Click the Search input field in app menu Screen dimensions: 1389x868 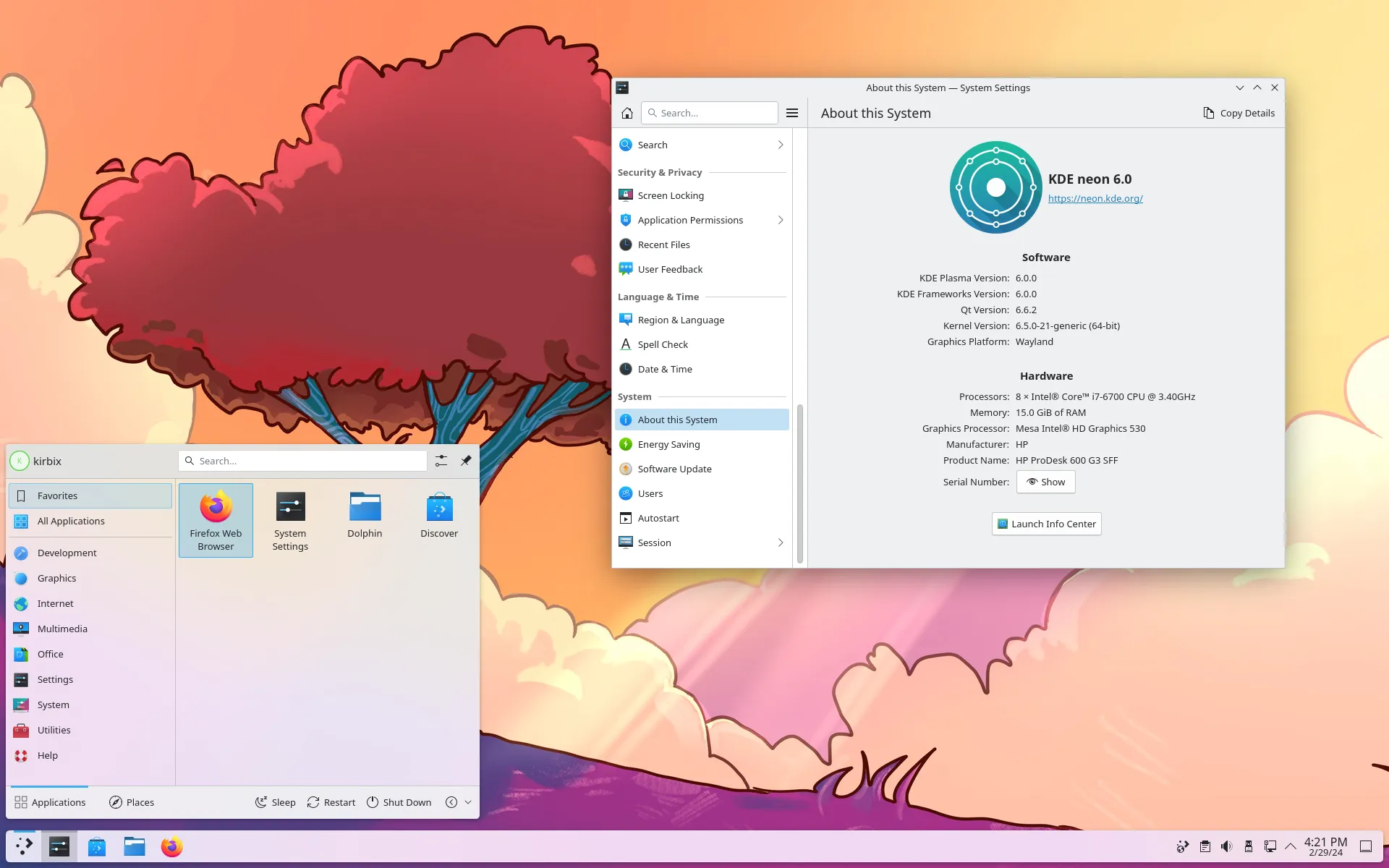pyautogui.click(x=303, y=461)
